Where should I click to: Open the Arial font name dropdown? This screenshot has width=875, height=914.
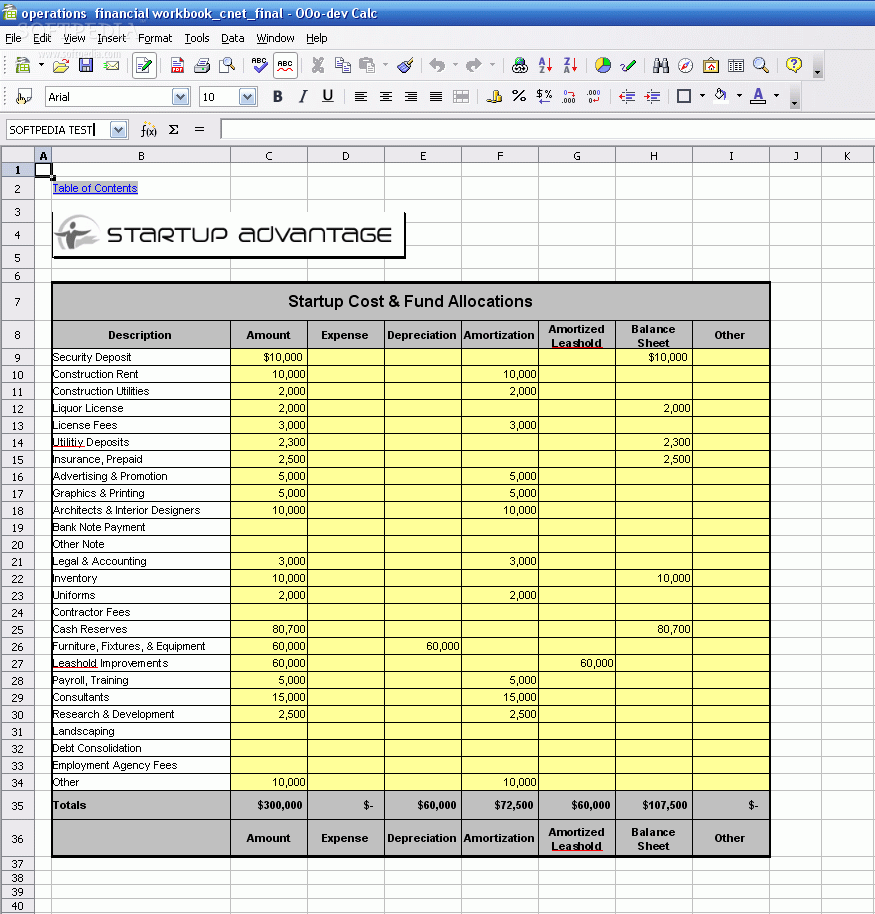coord(180,97)
